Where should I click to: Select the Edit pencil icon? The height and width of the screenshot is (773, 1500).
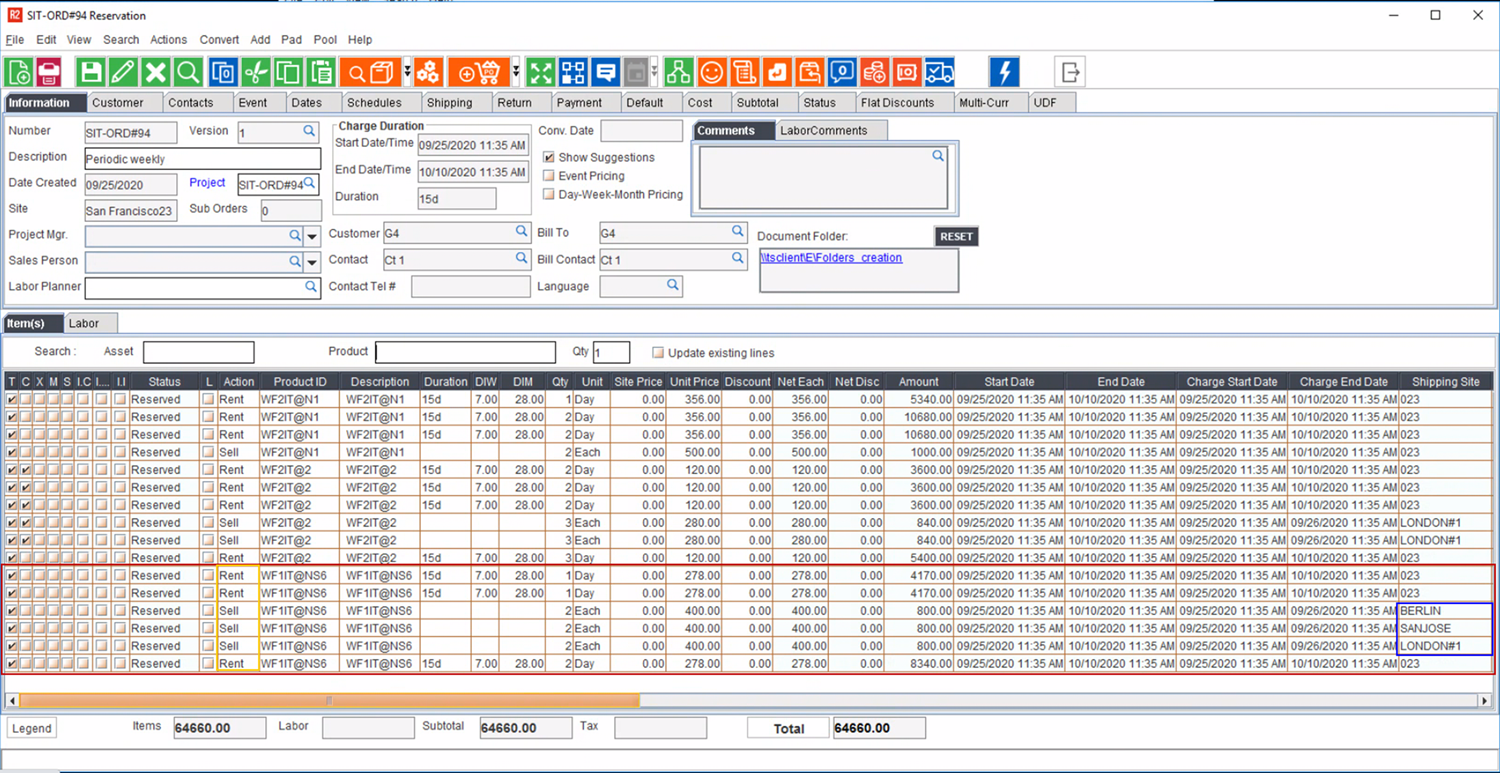tap(123, 71)
